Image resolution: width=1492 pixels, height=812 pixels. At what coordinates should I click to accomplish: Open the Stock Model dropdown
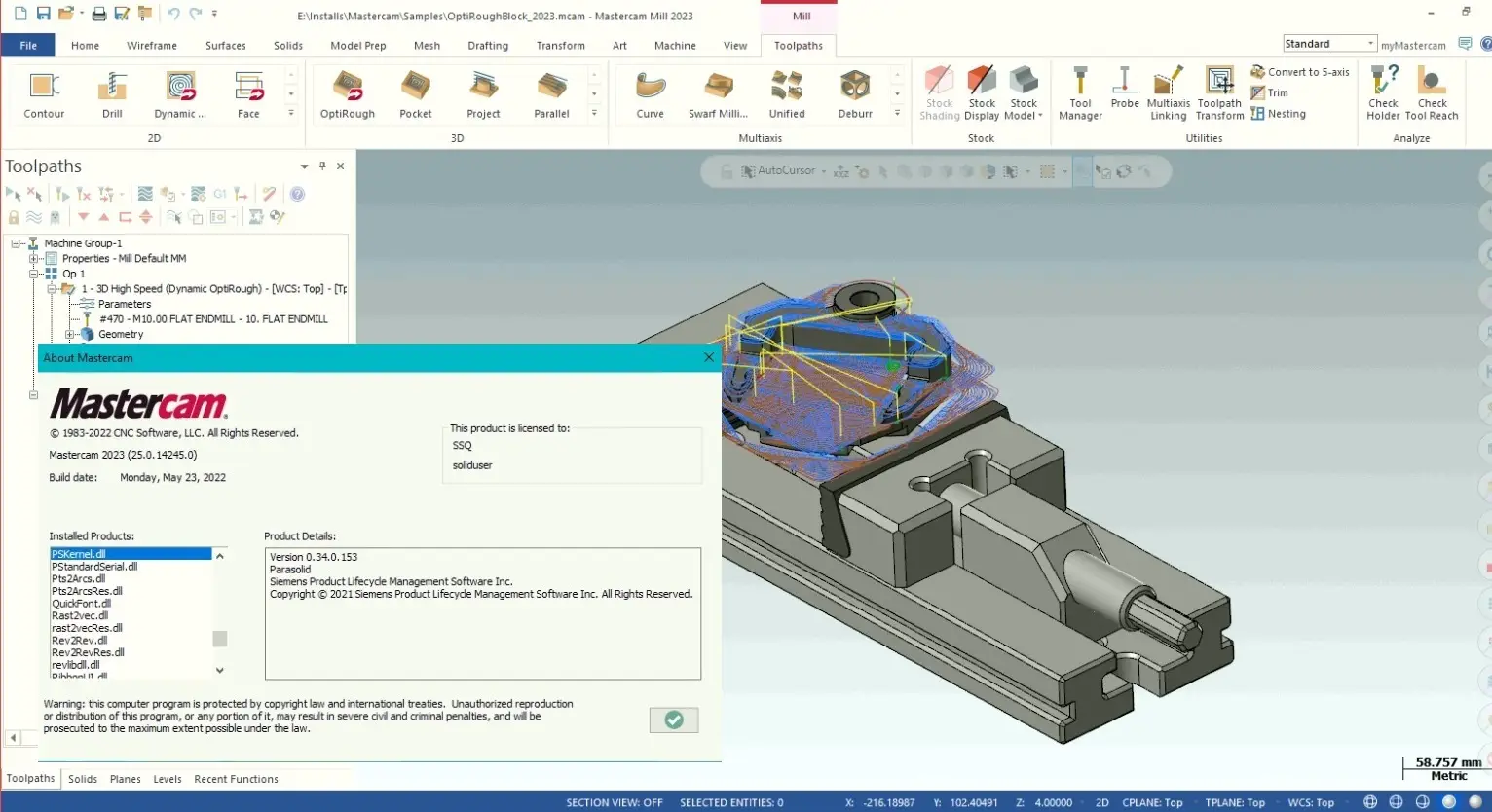[x=1024, y=93]
